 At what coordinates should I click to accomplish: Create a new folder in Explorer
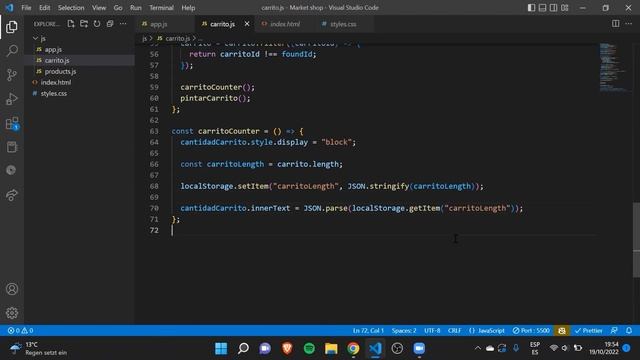(x=84, y=24)
